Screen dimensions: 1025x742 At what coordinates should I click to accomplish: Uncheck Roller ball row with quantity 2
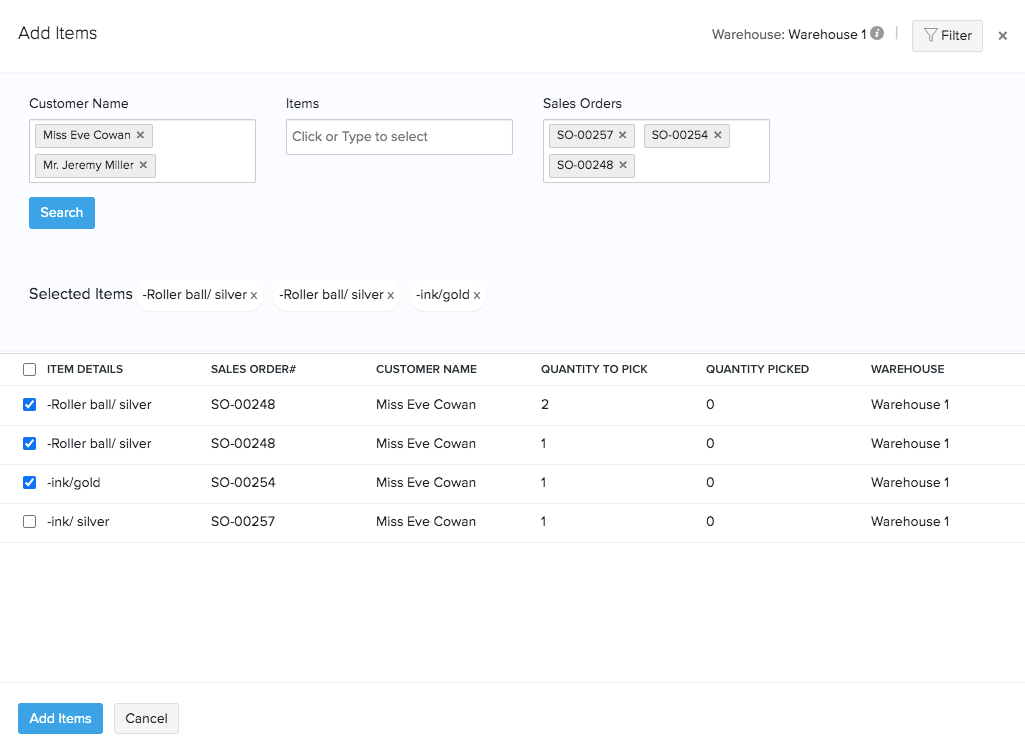(x=29, y=404)
